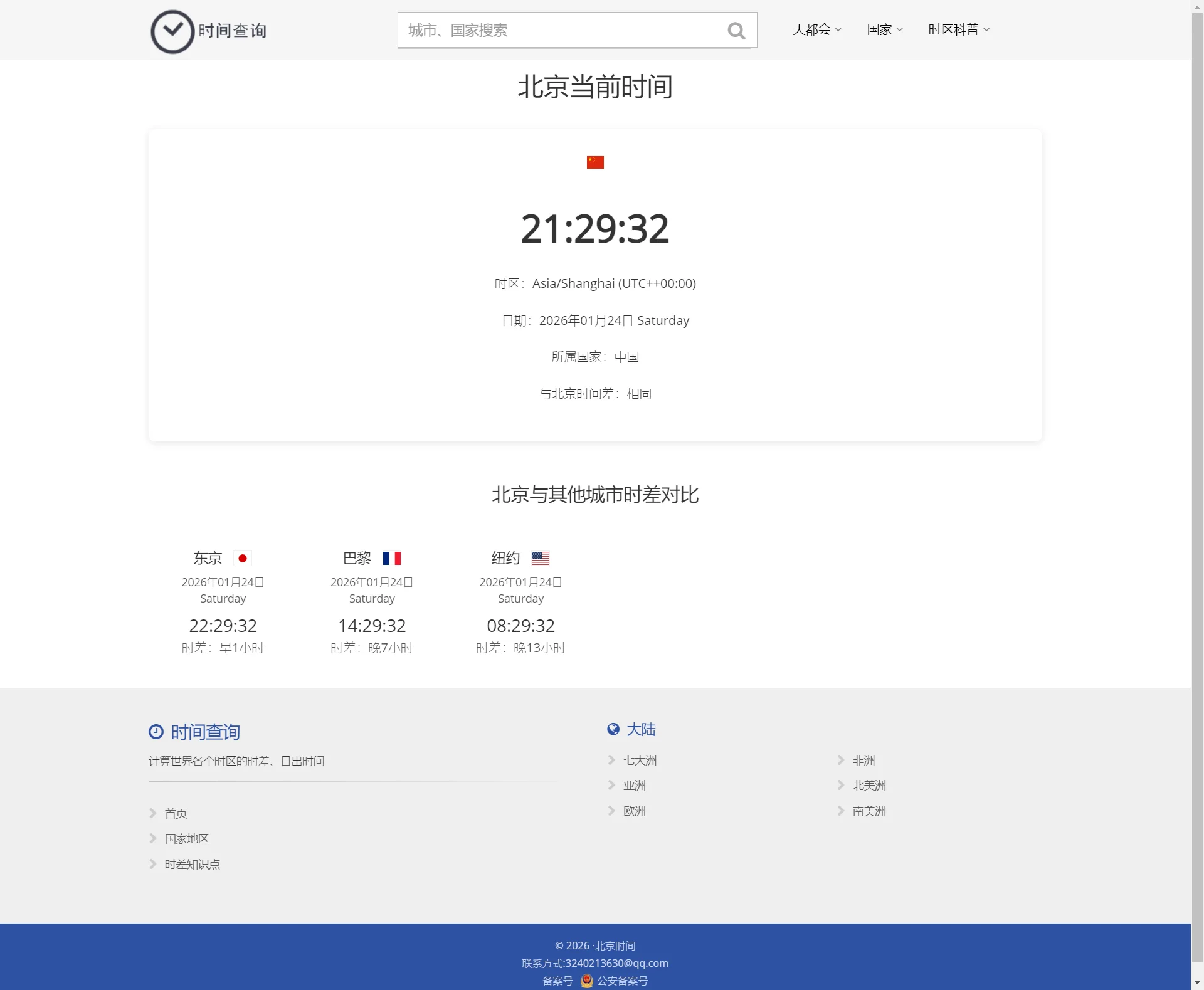Go to 国家地区 footer link

(x=186, y=839)
